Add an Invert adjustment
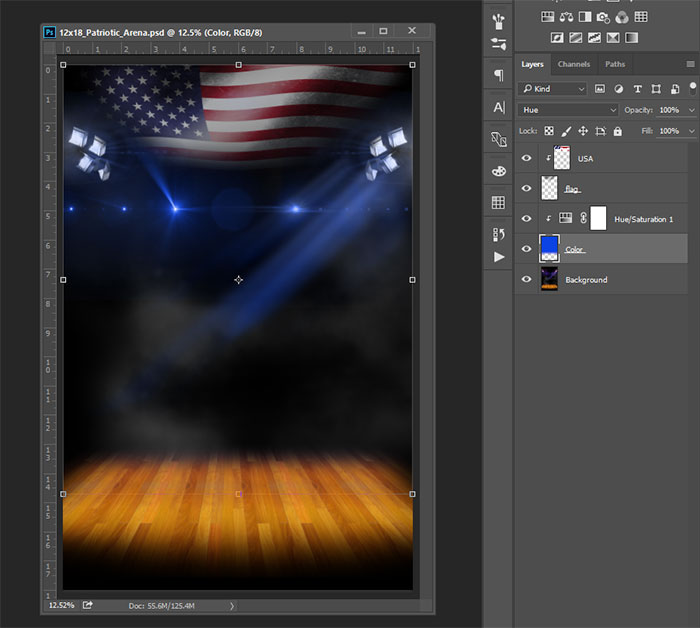Image resolution: width=700 pixels, height=628 pixels. click(557, 38)
